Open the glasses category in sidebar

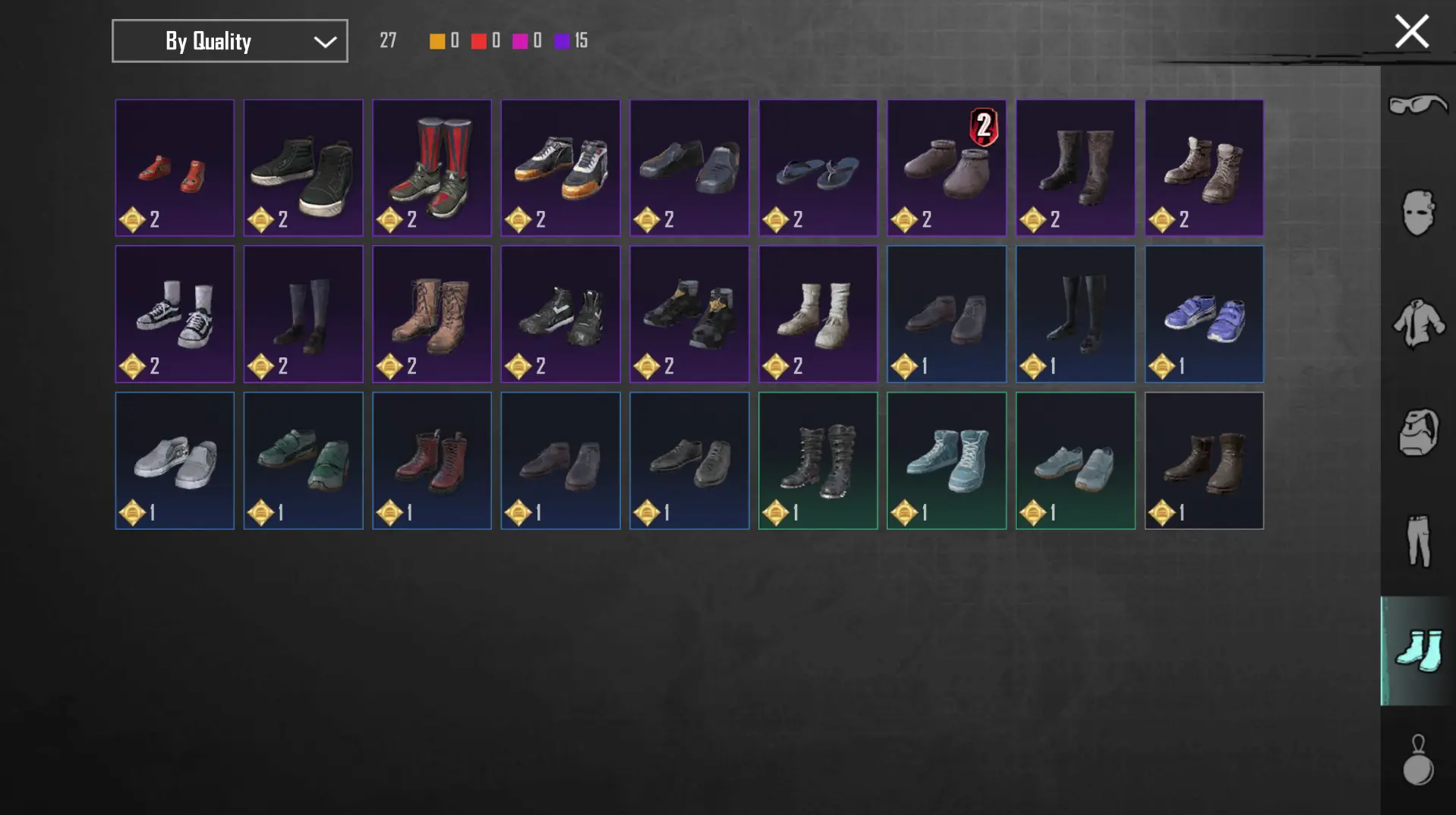[x=1417, y=105]
